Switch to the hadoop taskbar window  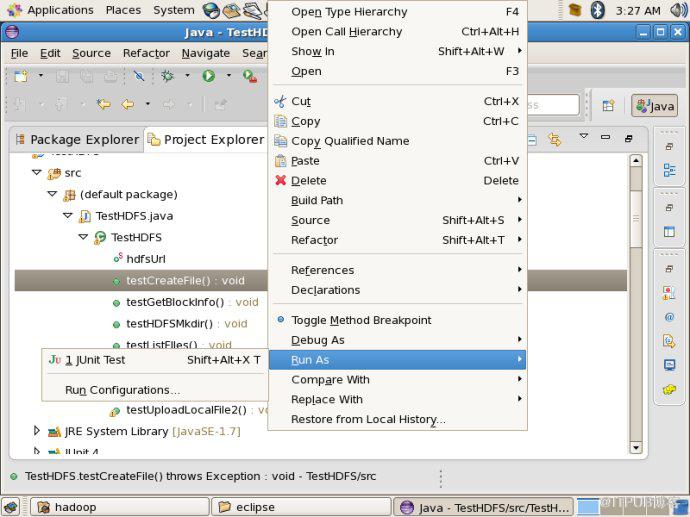tap(119, 507)
